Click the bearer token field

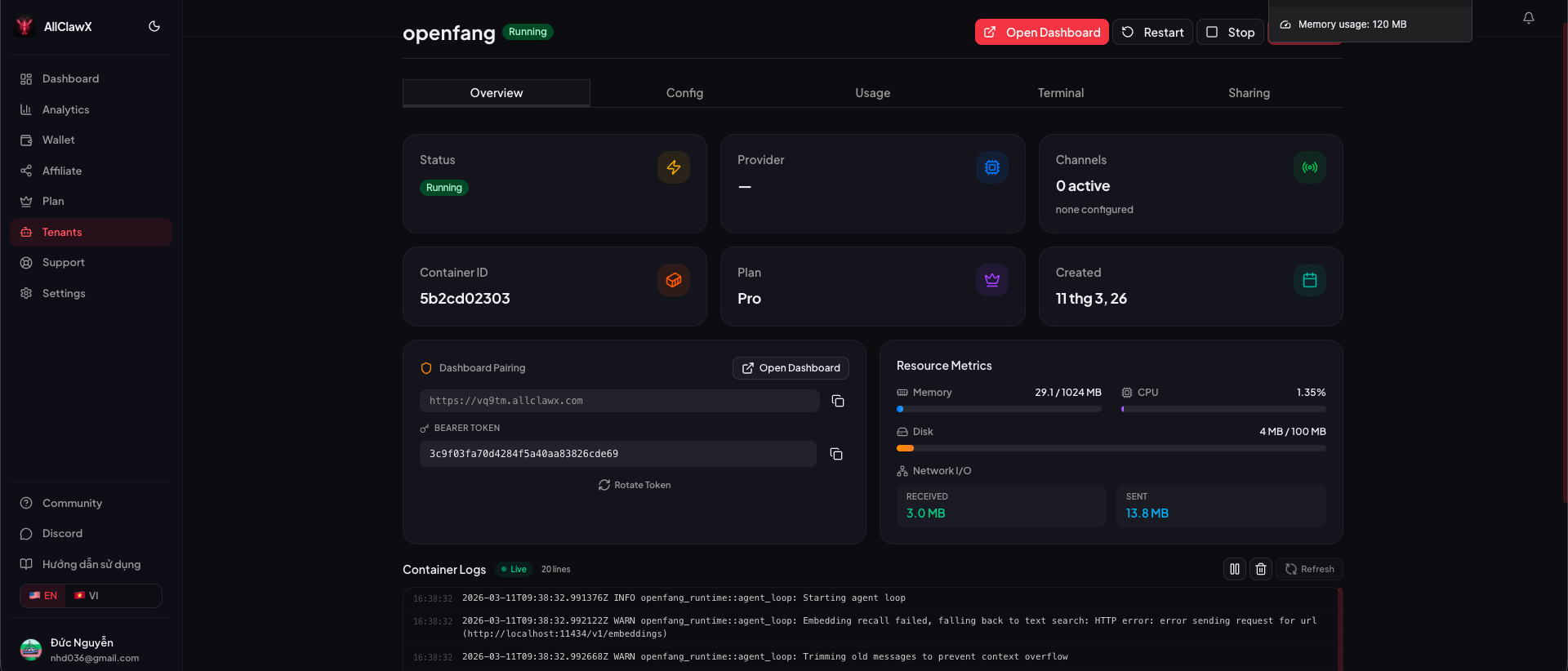click(x=618, y=454)
